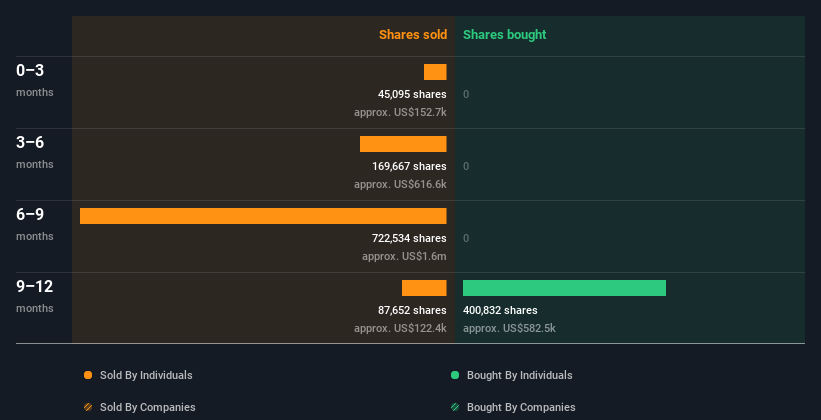Click the 722,534 shares value

(409, 238)
